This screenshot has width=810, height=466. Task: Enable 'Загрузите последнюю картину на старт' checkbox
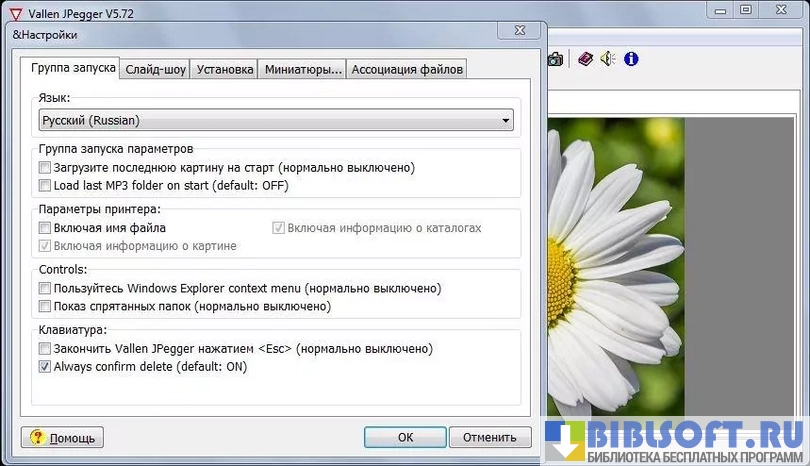tap(44, 168)
